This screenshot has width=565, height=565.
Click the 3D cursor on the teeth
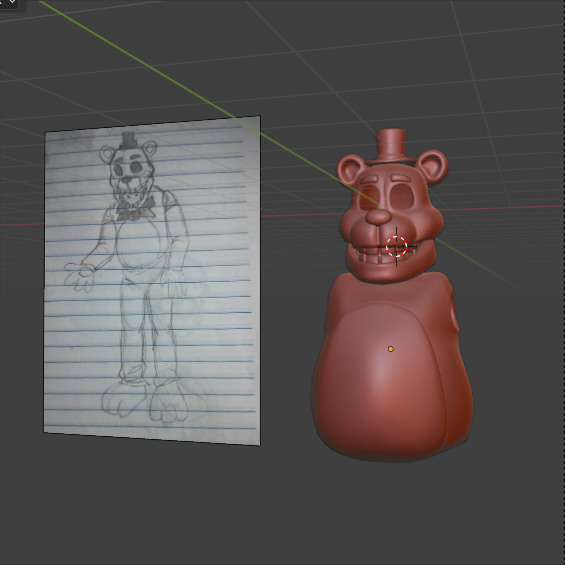pos(396,246)
